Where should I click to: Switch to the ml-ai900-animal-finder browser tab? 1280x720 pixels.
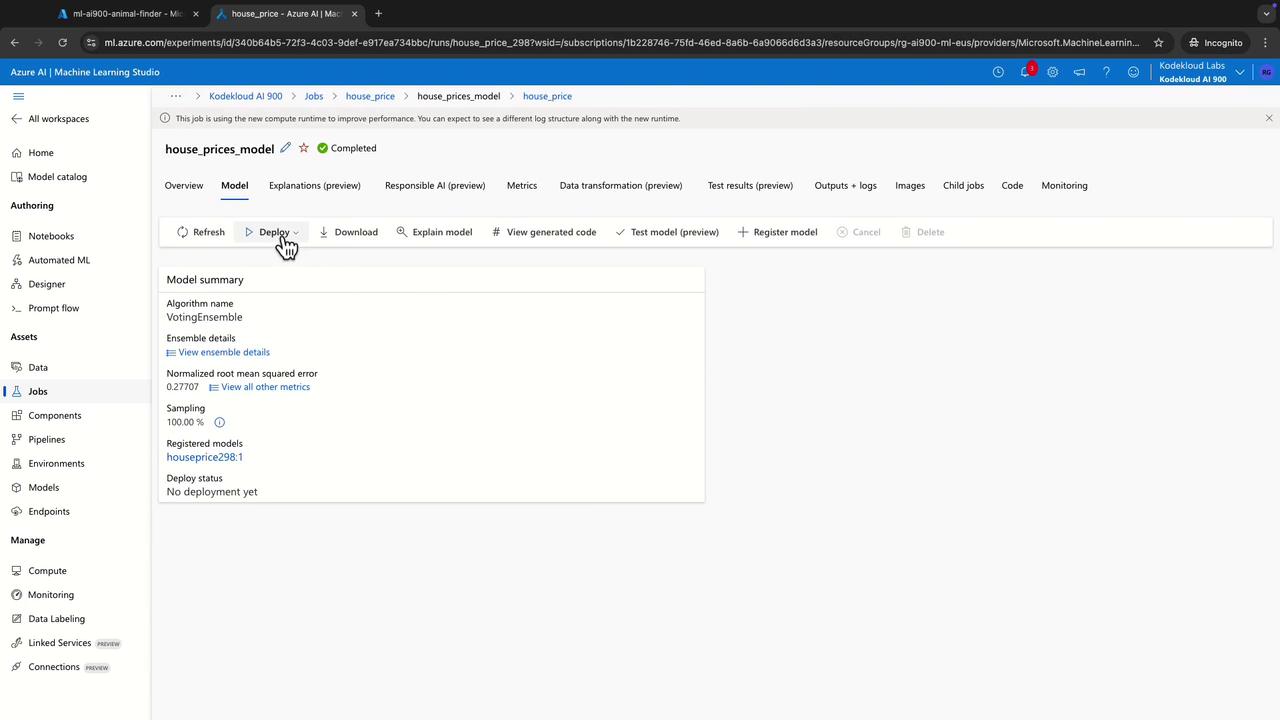126,14
